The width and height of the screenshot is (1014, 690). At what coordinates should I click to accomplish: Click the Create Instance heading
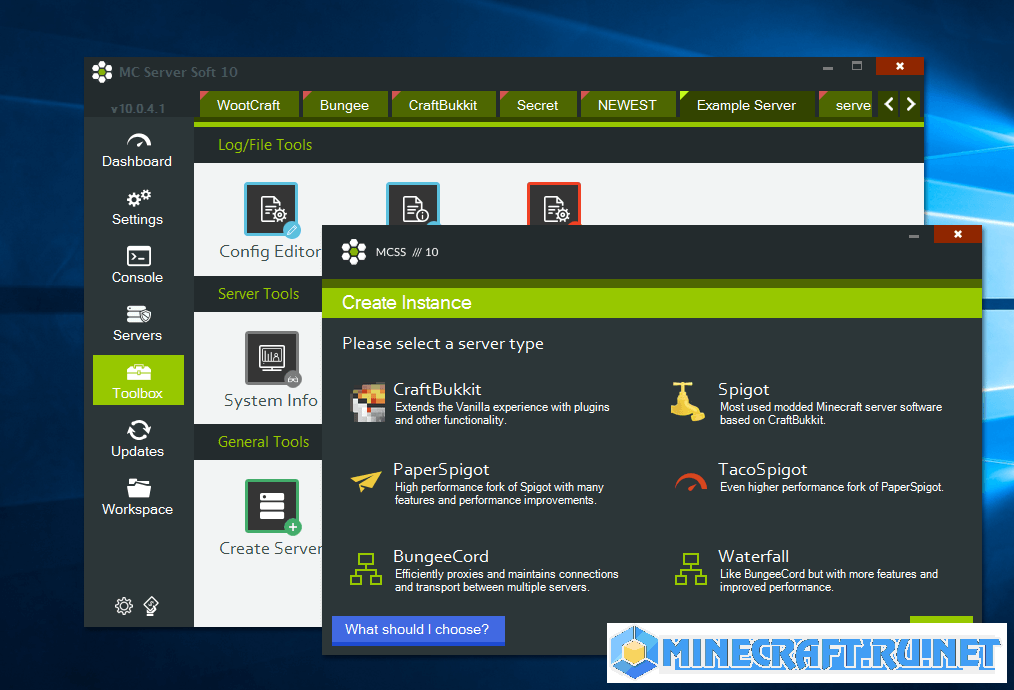[x=407, y=303]
